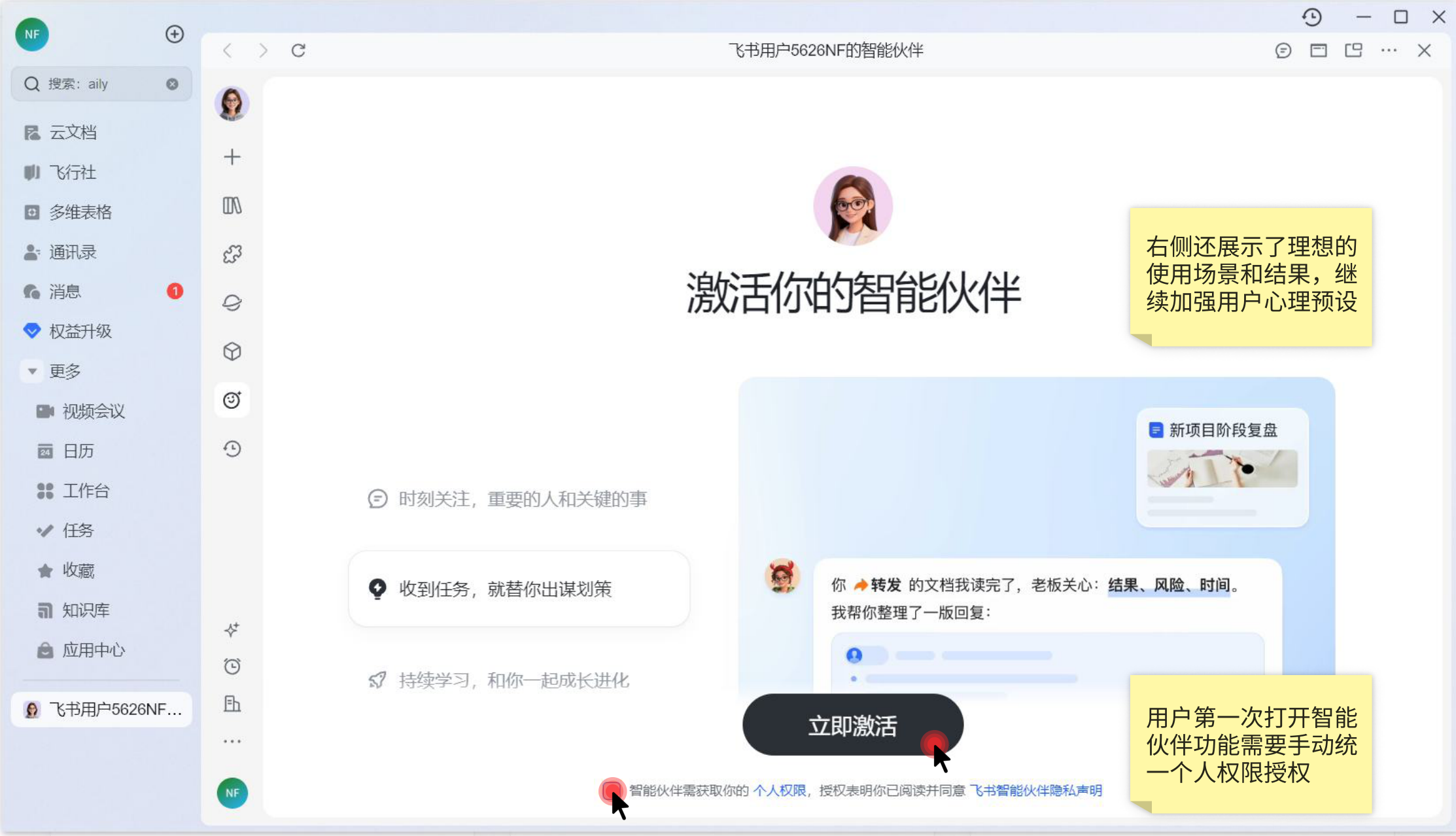1456x836 pixels.
Task: Collapse the 更多 section arrow
Action: click(32, 371)
